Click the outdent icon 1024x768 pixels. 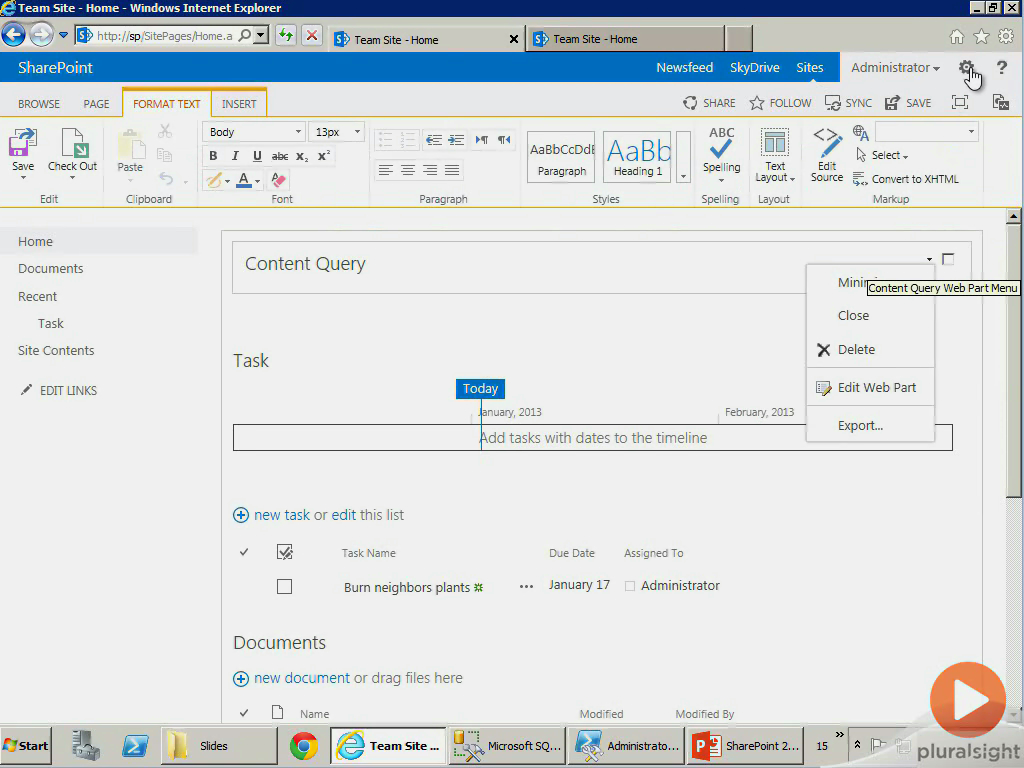coord(434,140)
